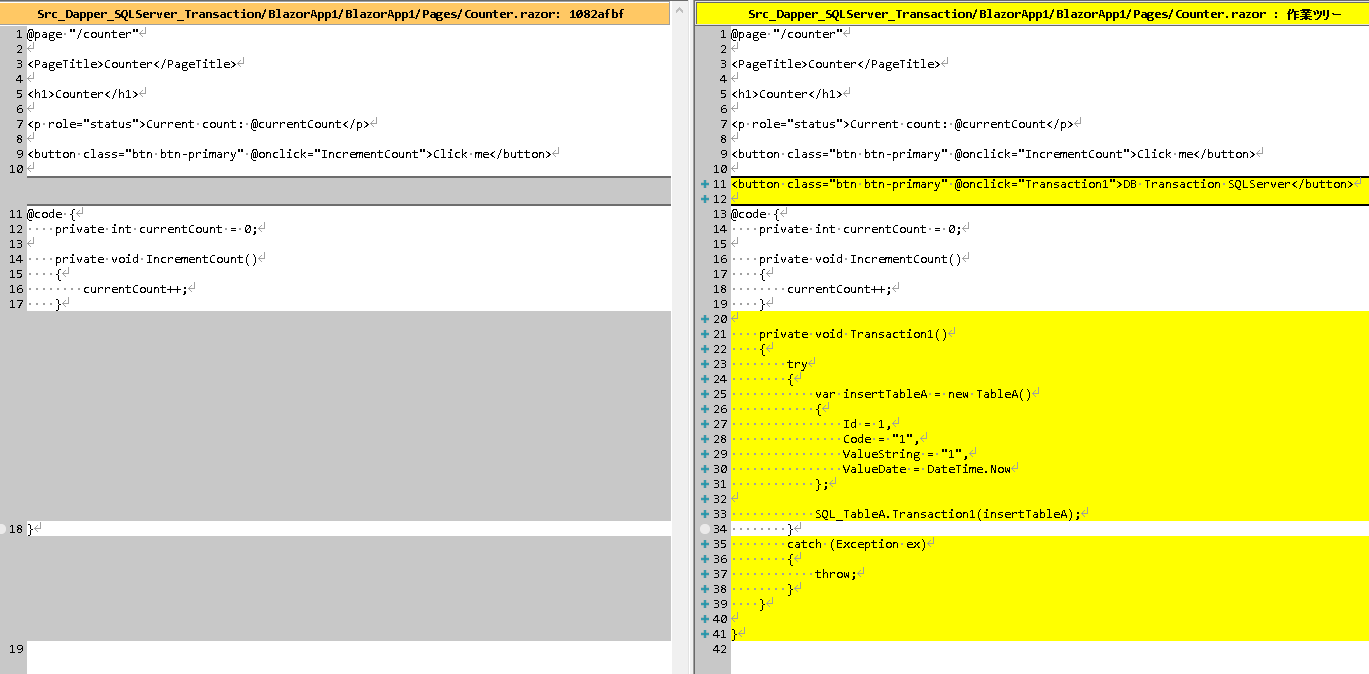Click the plus icon beside the ValueDate line
Viewport: 1369px width, 674px height.
pos(706,469)
